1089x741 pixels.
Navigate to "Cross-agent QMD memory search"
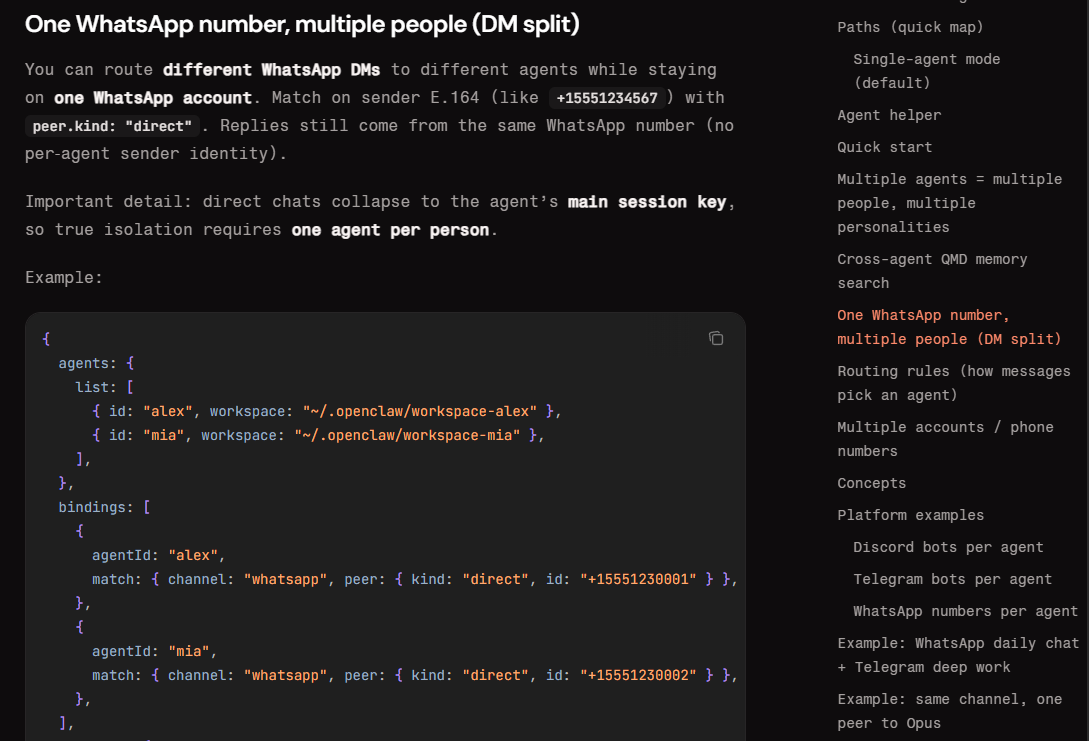(932, 271)
